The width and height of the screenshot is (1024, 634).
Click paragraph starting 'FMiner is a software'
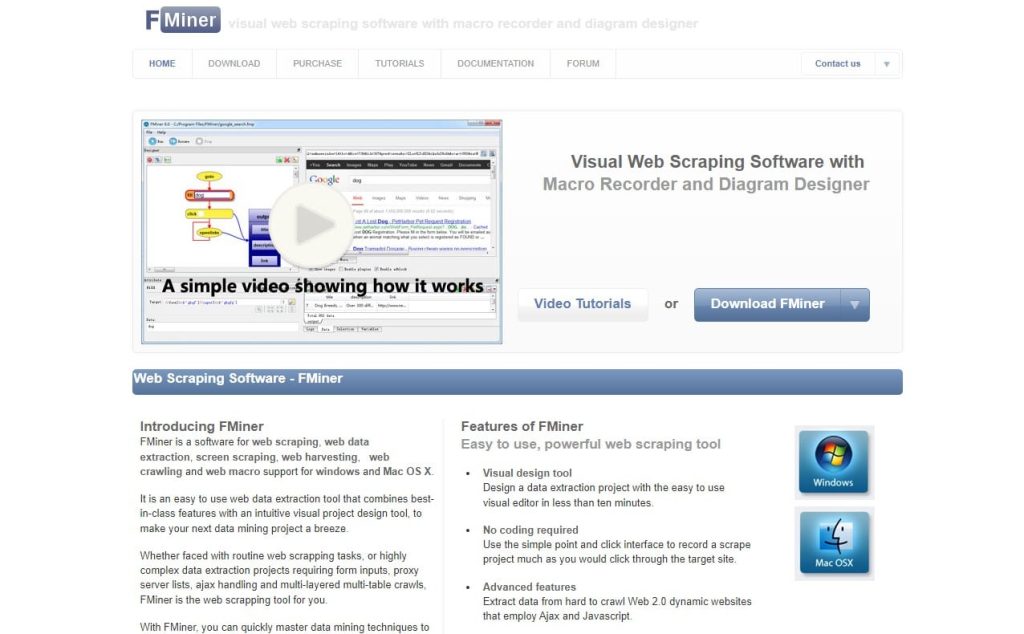click(287, 456)
